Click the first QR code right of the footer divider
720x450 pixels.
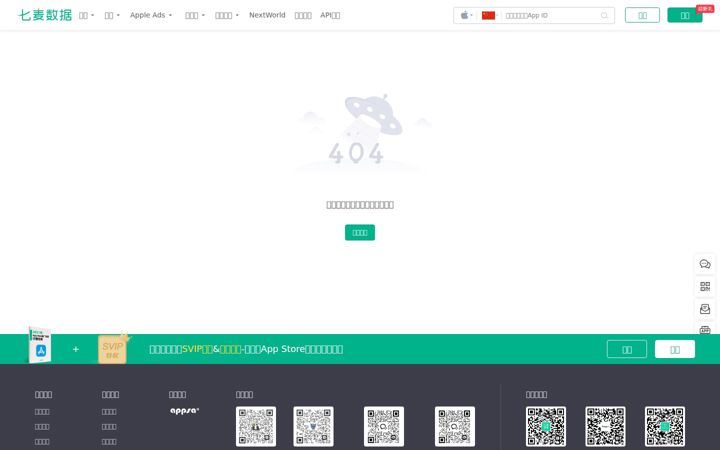point(546,426)
